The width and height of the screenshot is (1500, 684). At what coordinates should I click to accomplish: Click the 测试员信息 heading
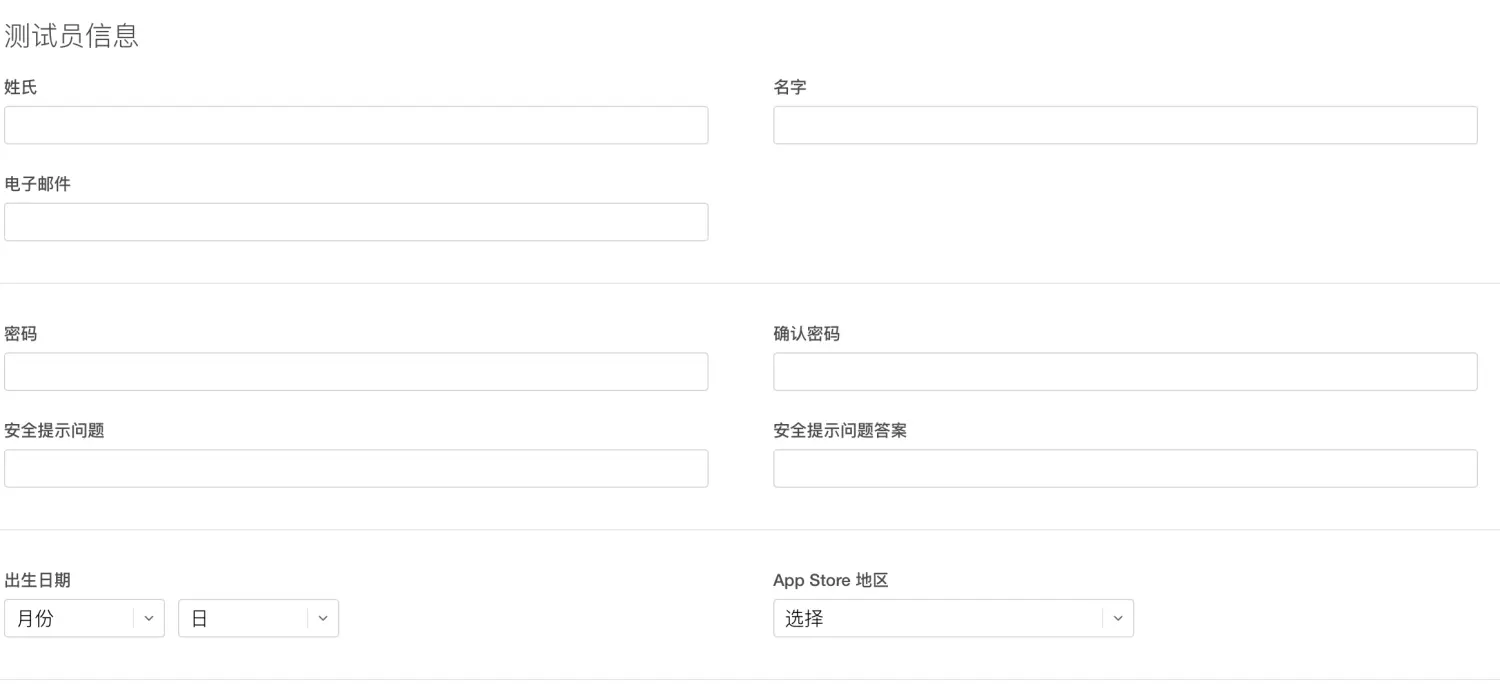coord(72,36)
